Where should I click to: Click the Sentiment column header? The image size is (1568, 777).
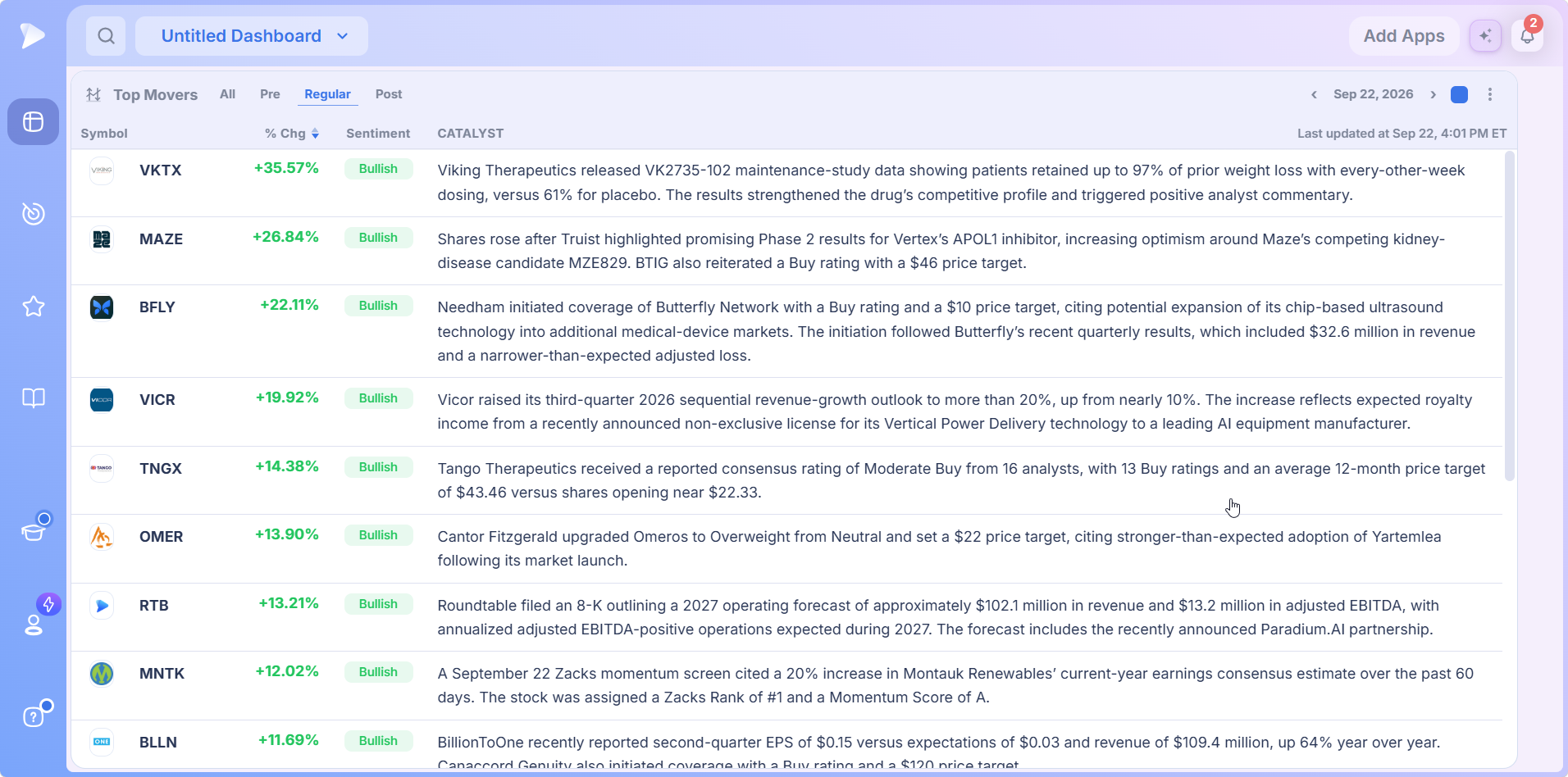tap(378, 134)
